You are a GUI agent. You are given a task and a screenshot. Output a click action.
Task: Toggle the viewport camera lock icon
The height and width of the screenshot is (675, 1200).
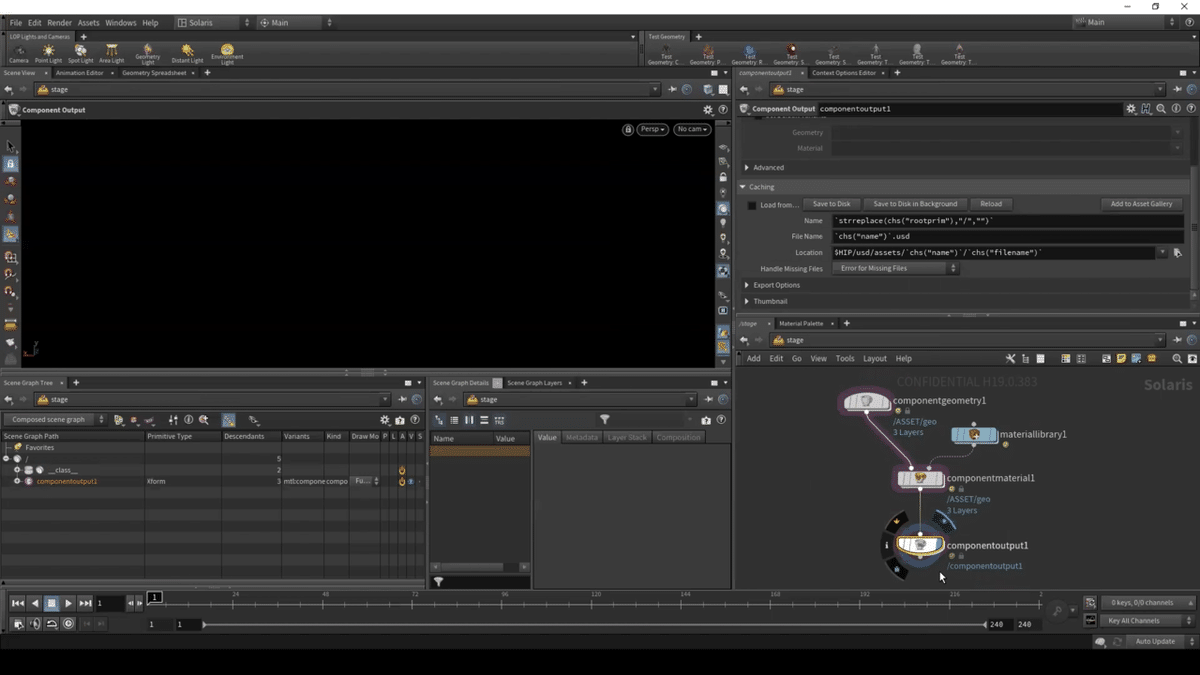(628, 129)
